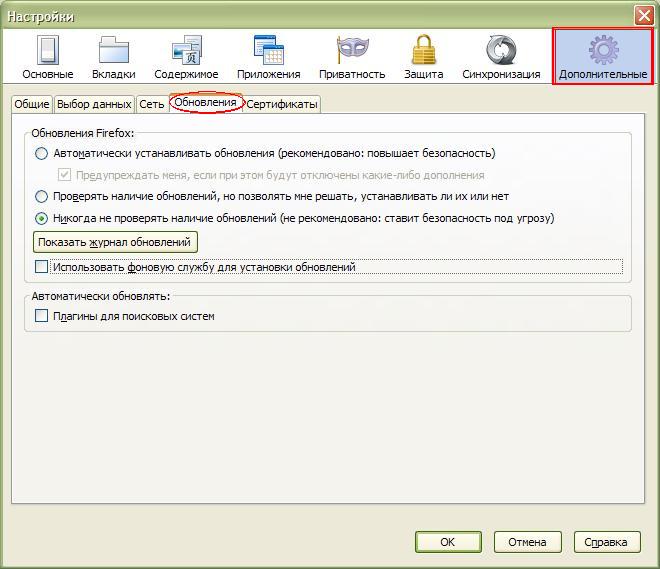The width and height of the screenshot is (660, 569).
Task: Enable auto-update of search engine plugins
Action: tap(41, 316)
